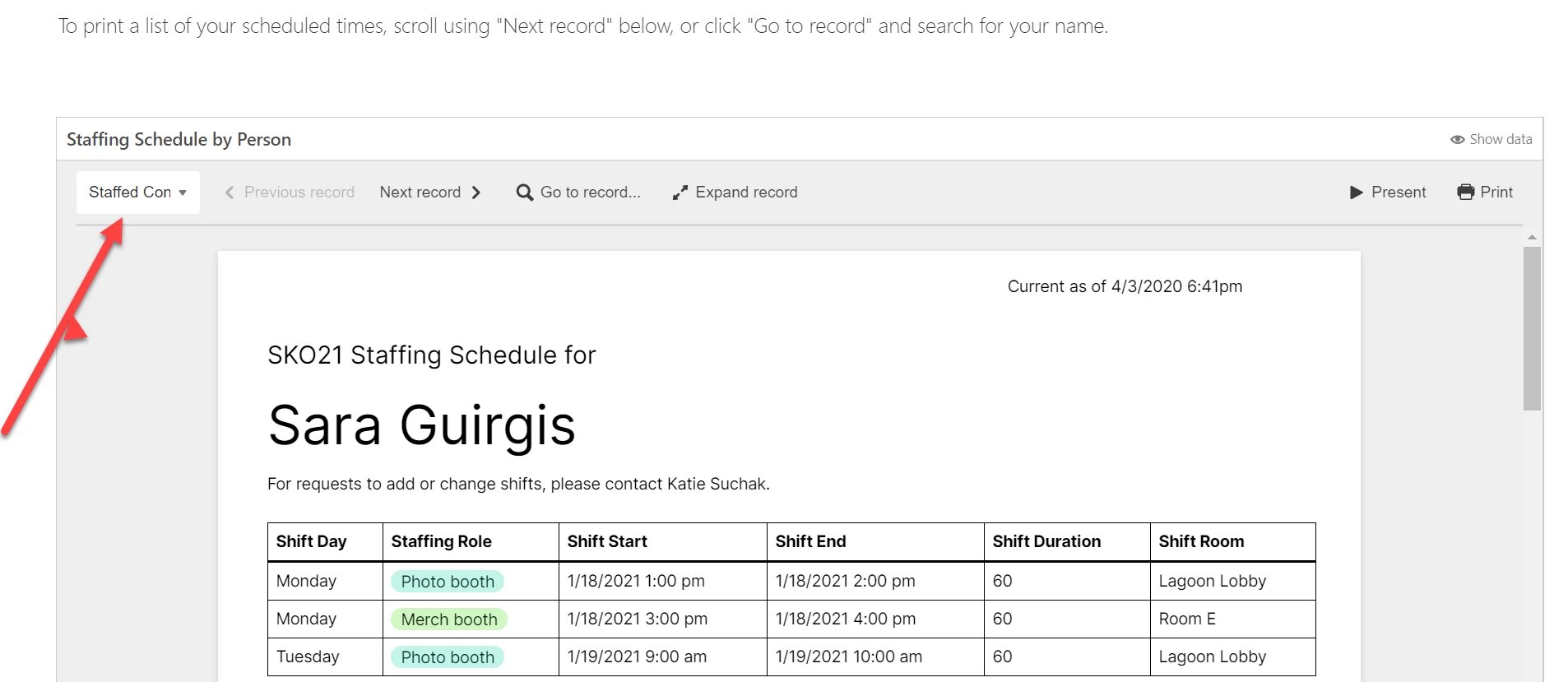This screenshot has width=1568, height=682.
Task: Click the SKO21 Staffing Schedule for heading
Action: (431, 355)
